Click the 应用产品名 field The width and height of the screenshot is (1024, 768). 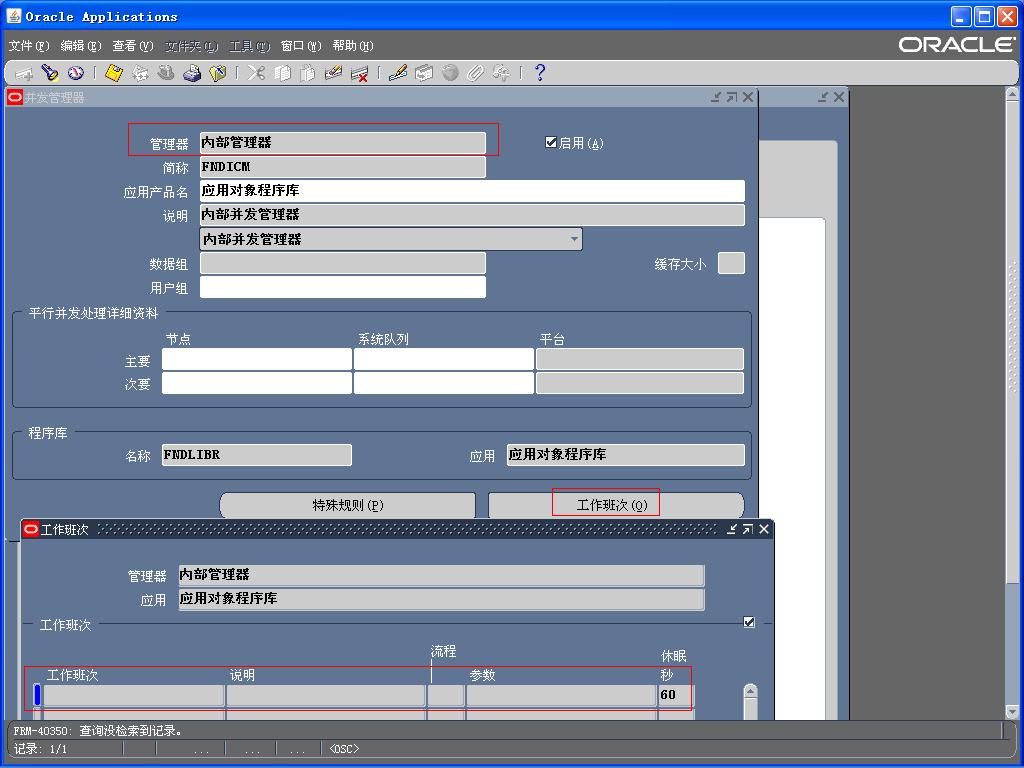point(472,191)
